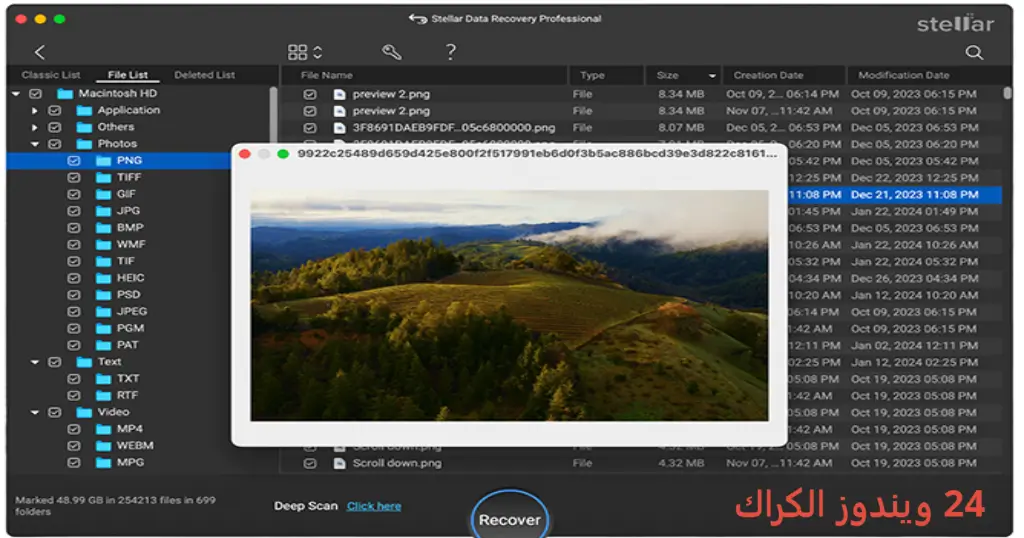Go back with the left arrow icon
Viewport: 1024px width, 538px height.
tap(40, 52)
